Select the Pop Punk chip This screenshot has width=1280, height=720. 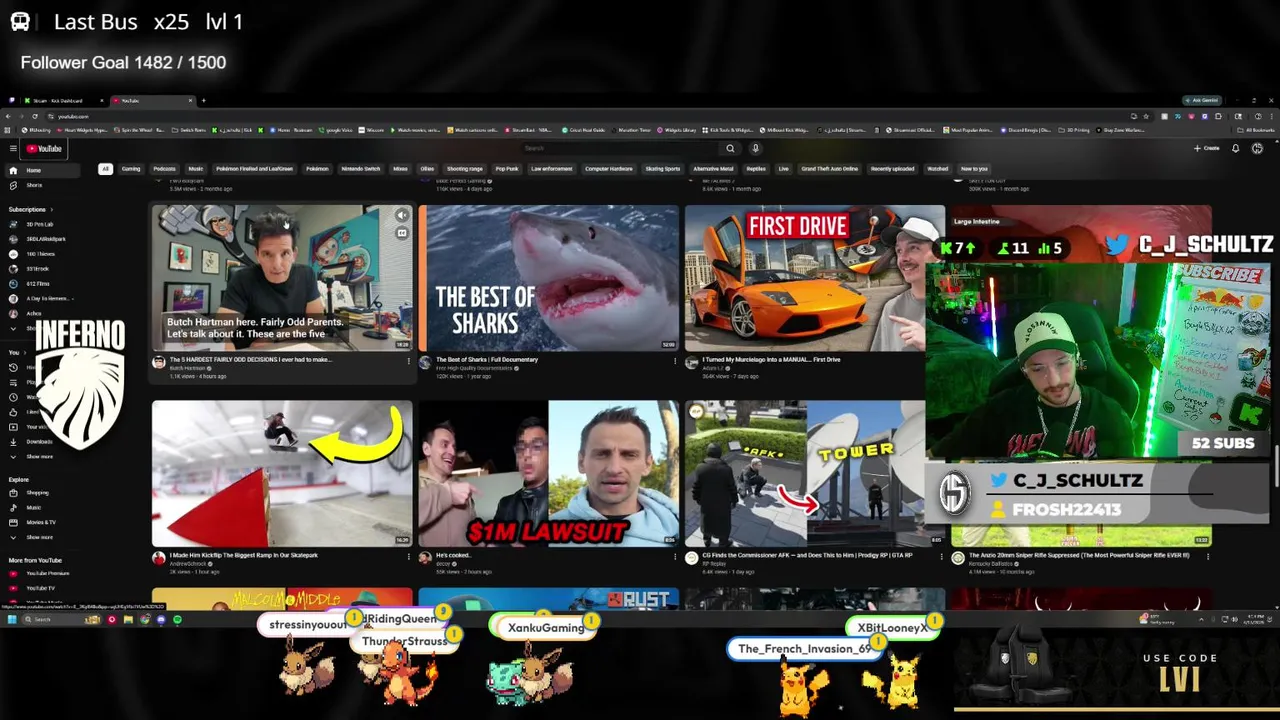[507, 169]
